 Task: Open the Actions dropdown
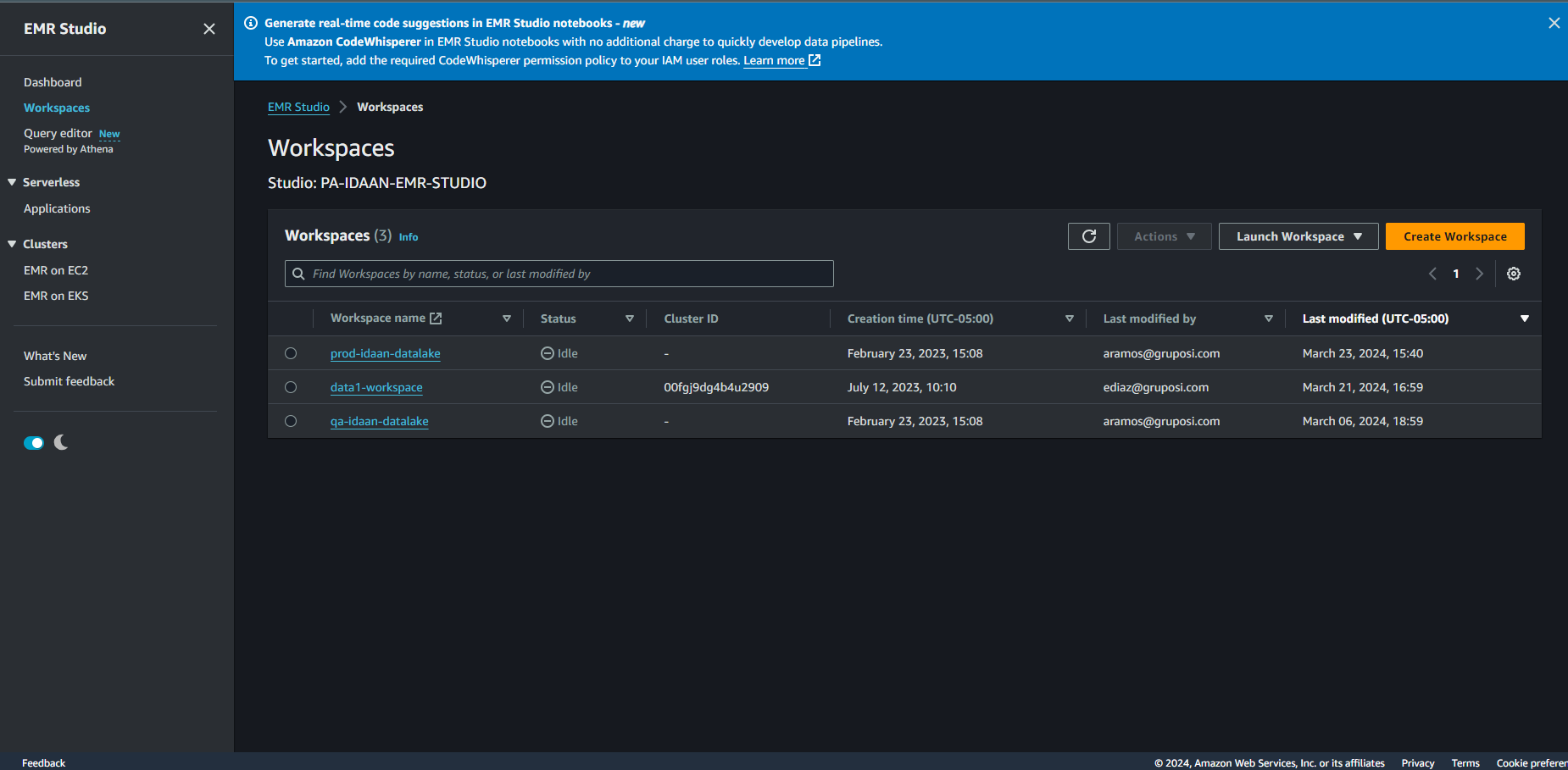pos(1165,236)
